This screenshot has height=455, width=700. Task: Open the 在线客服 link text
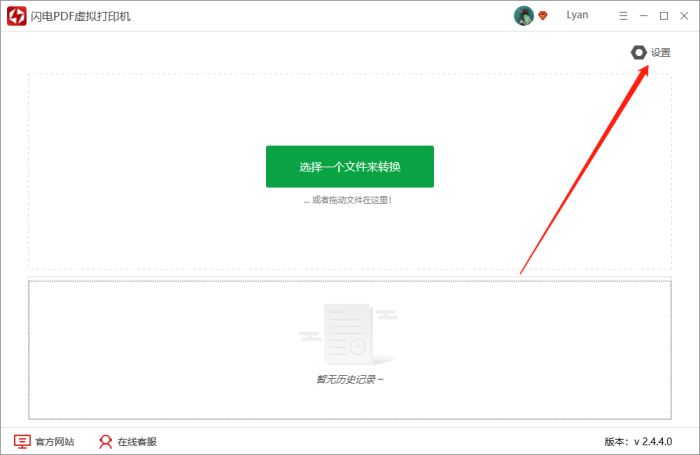137,442
